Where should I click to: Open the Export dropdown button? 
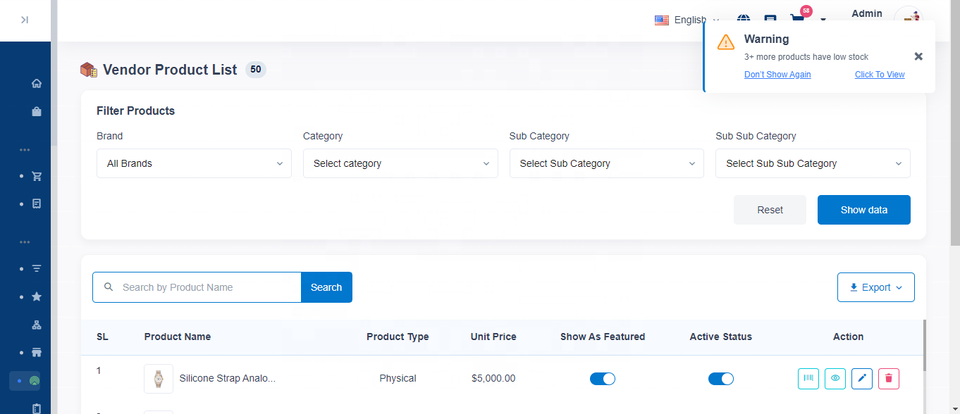875,287
